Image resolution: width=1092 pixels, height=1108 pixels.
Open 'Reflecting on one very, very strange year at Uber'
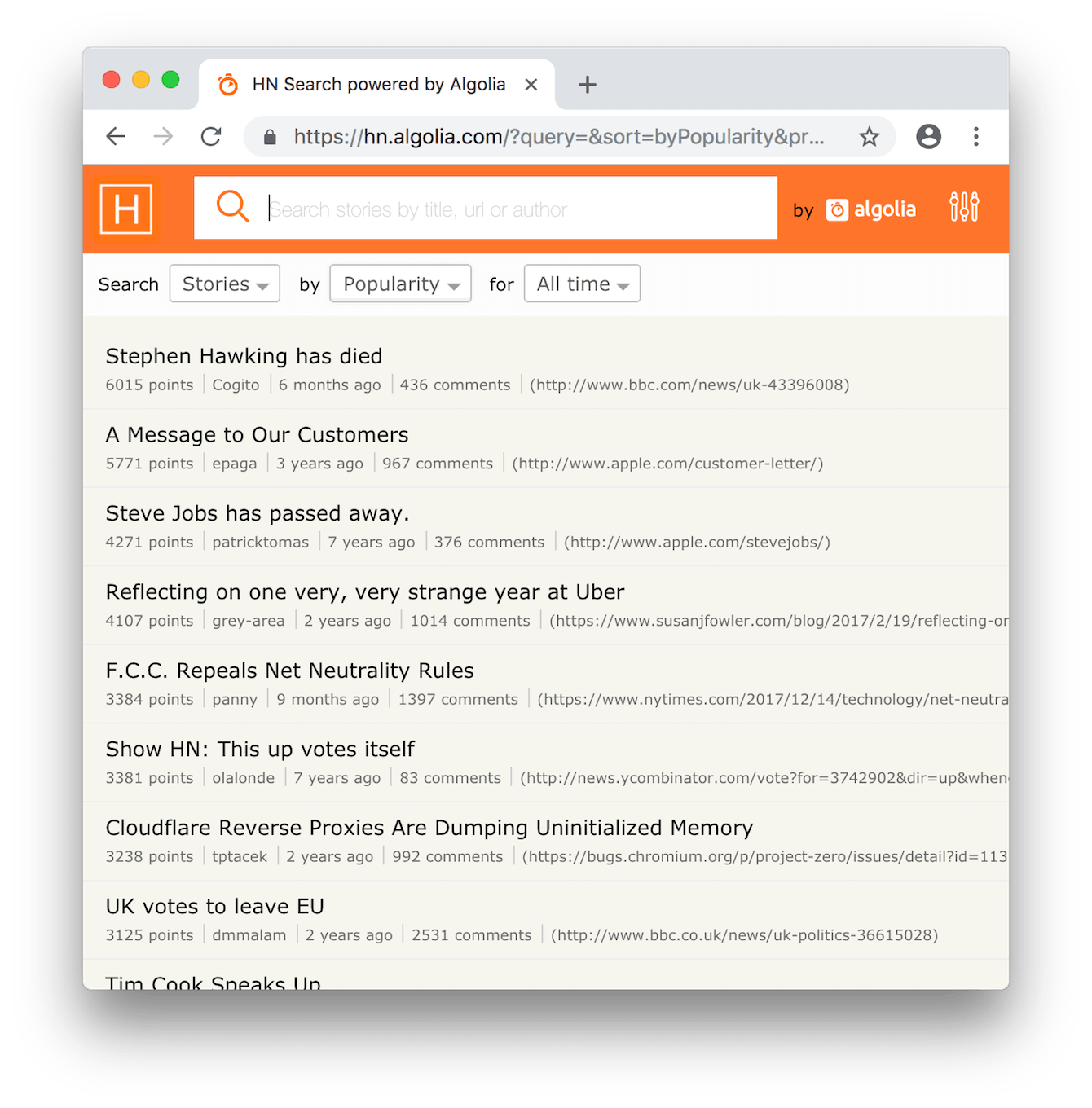pyautogui.click(x=365, y=591)
